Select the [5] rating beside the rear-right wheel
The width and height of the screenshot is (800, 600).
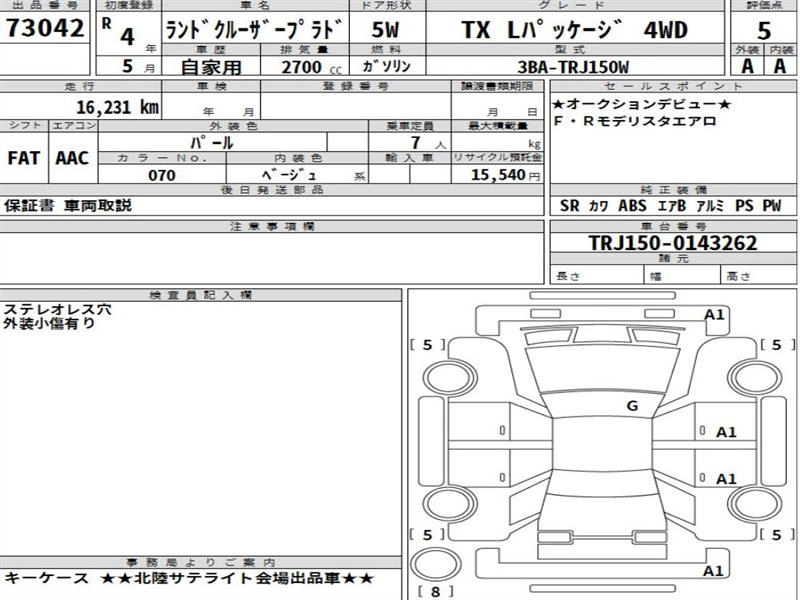[777, 535]
